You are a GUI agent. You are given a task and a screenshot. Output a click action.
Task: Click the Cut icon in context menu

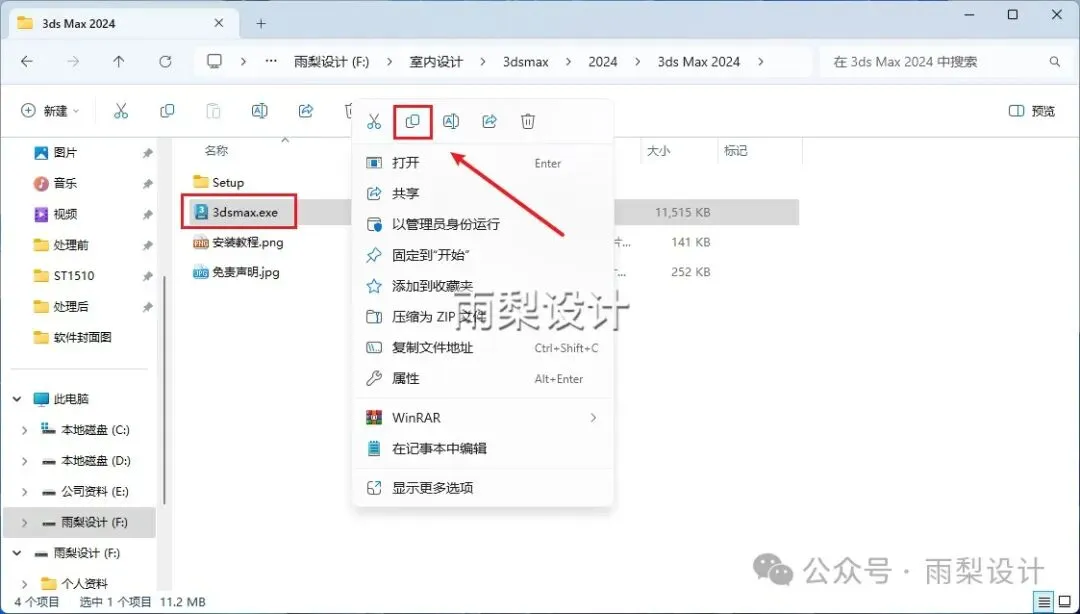374,122
